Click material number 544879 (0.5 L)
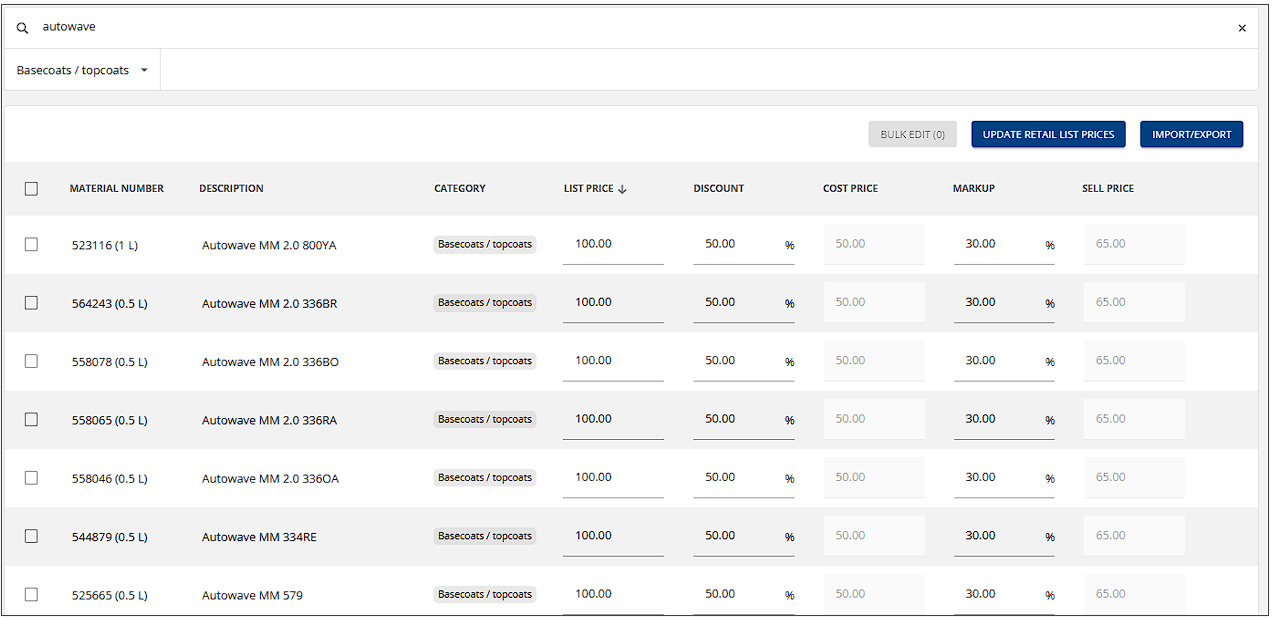Viewport: 1274px width, 620px height. (x=110, y=537)
